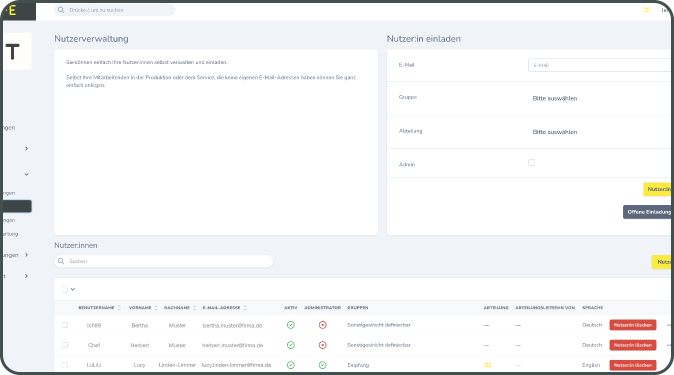Image resolution: width=674 pixels, height=375 pixels.
Task: Click the red Administrator icon for Bertha
Action: click(322, 325)
